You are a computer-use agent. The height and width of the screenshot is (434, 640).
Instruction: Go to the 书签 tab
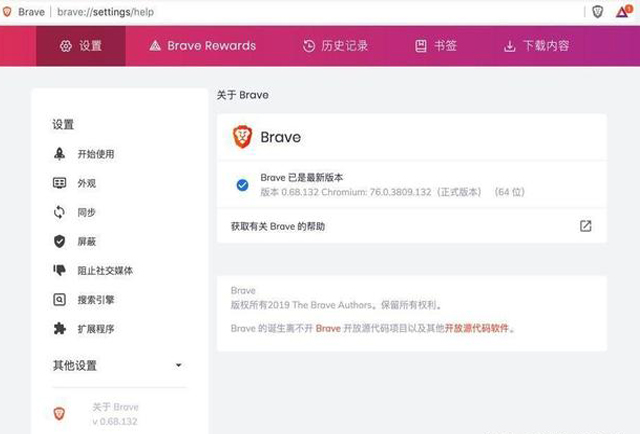pyautogui.click(x=436, y=46)
